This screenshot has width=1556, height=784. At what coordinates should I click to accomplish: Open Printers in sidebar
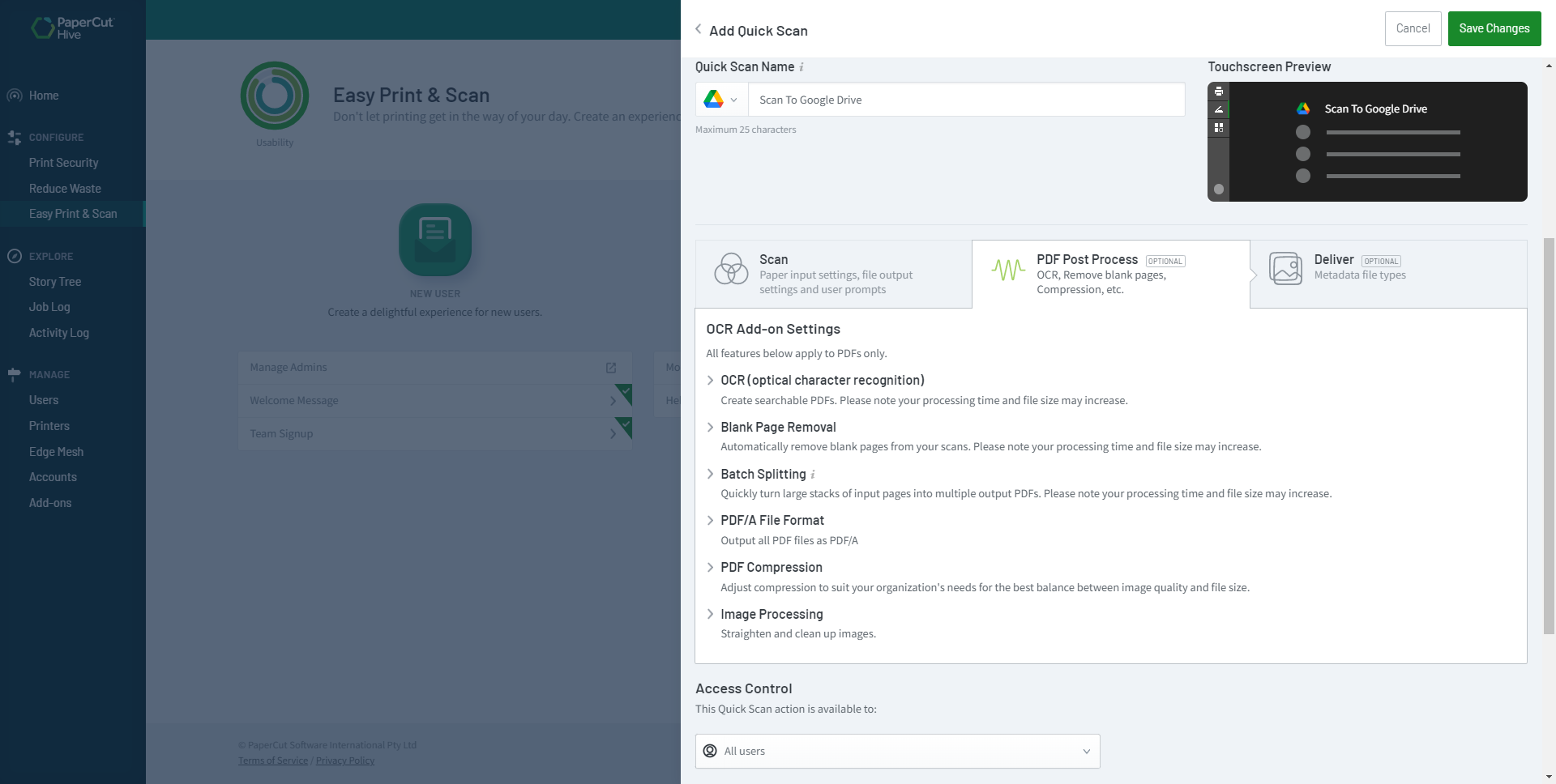(49, 426)
